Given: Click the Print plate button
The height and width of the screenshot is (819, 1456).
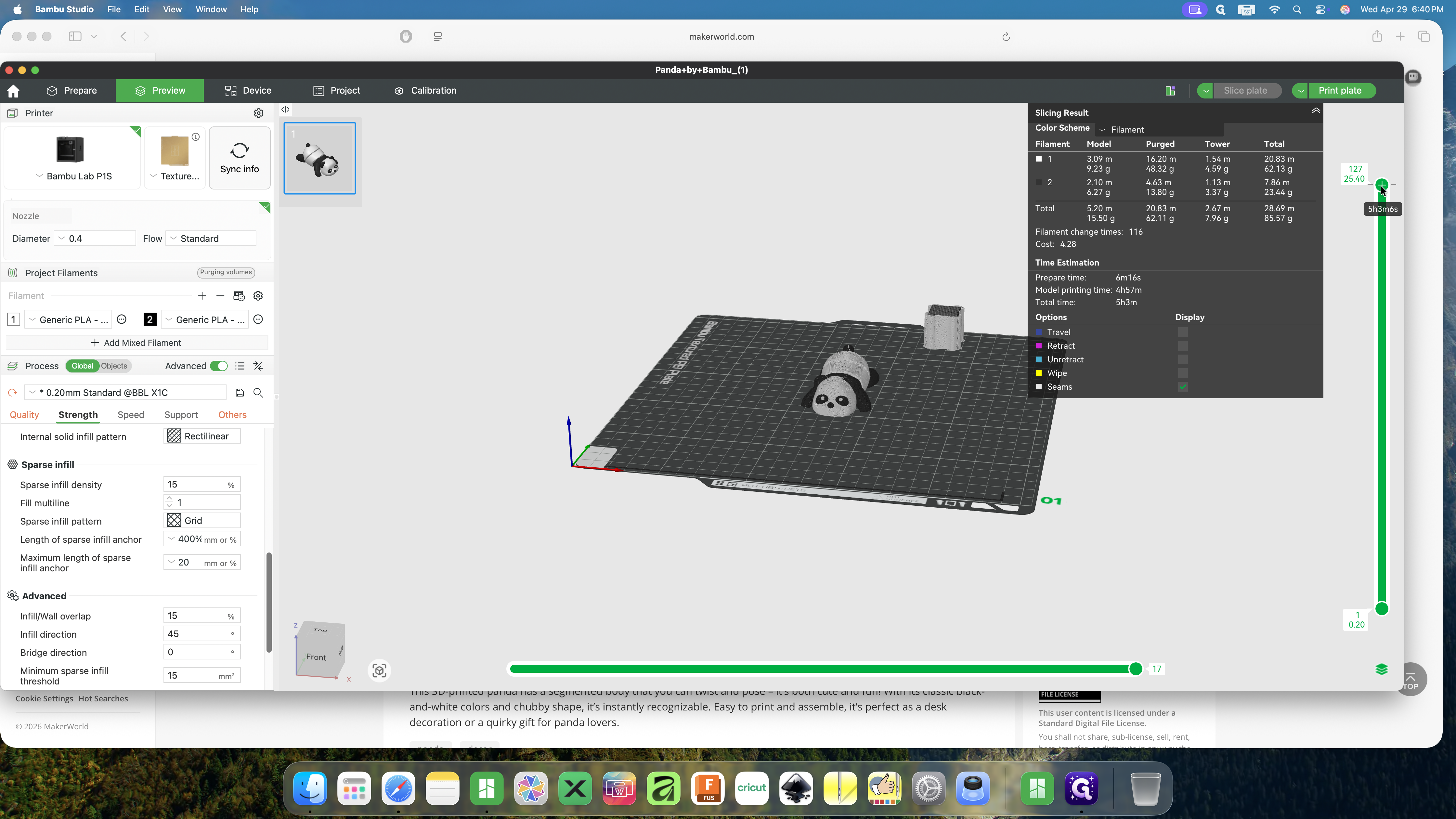Looking at the screenshot, I should [1340, 91].
